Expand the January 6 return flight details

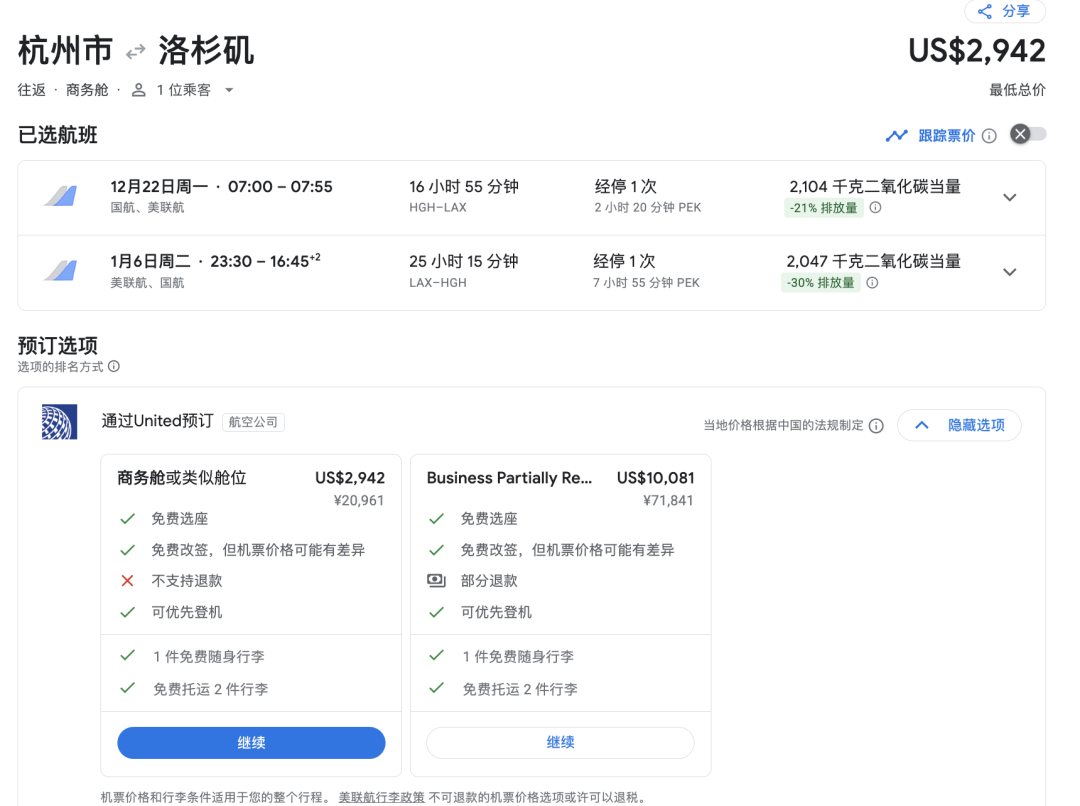(x=1009, y=272)
